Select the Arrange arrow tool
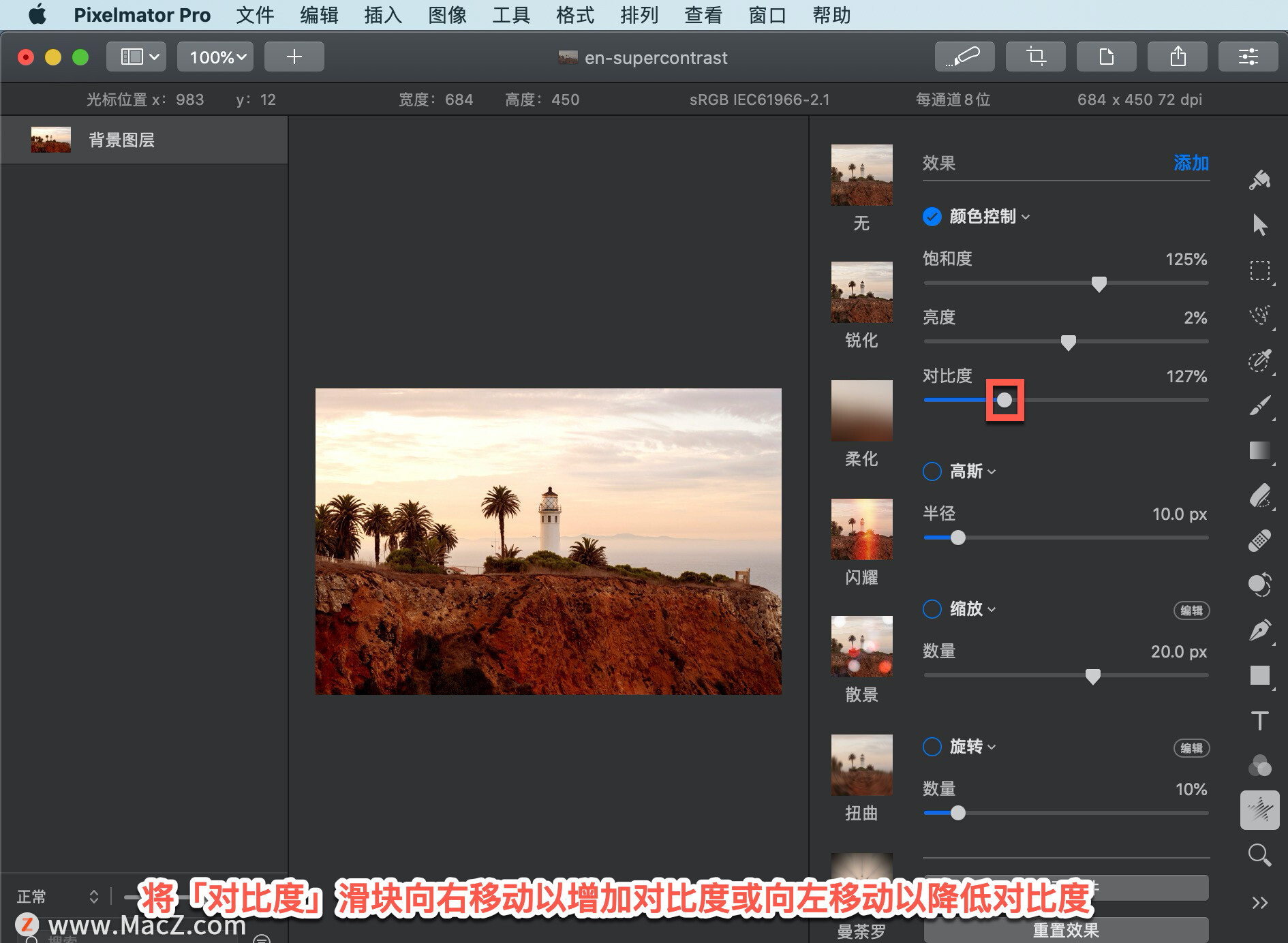This screenshot has height=943, width=1288. point(1259,225)
